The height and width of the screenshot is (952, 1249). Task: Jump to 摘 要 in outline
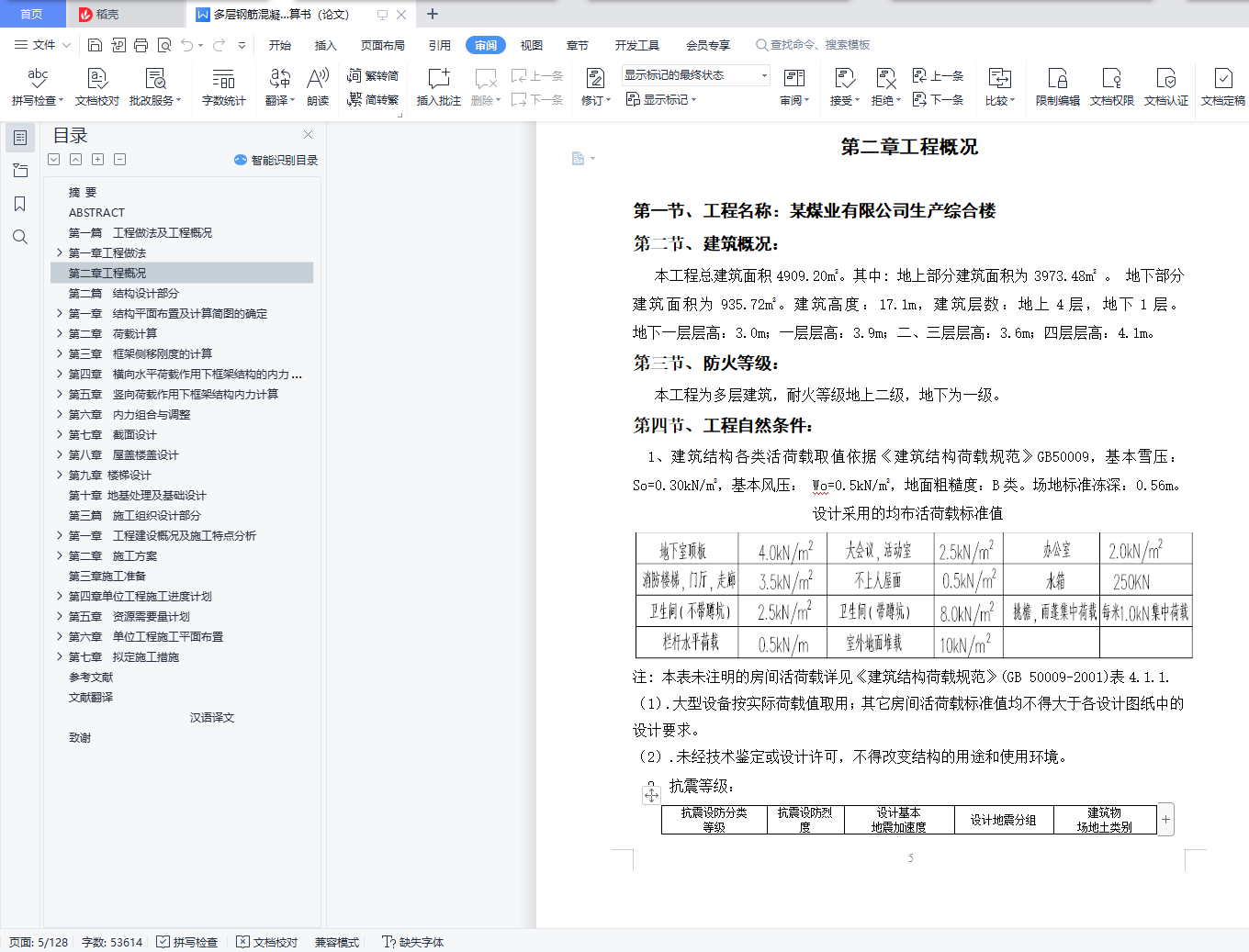83,192
